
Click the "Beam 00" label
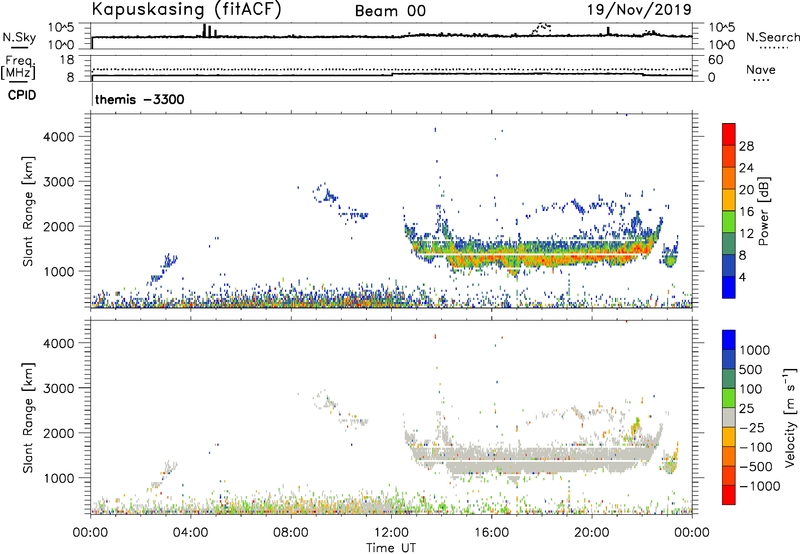tap(390, 11)
